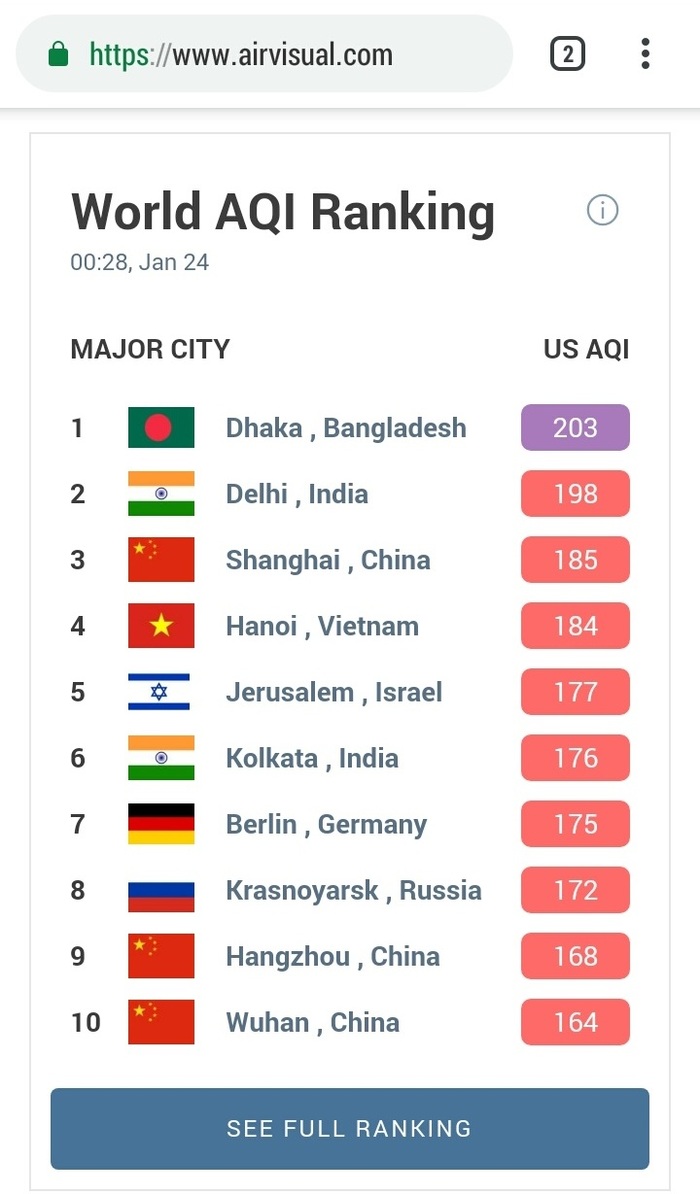Open the tab switcher showing 2 tabs

567,54
